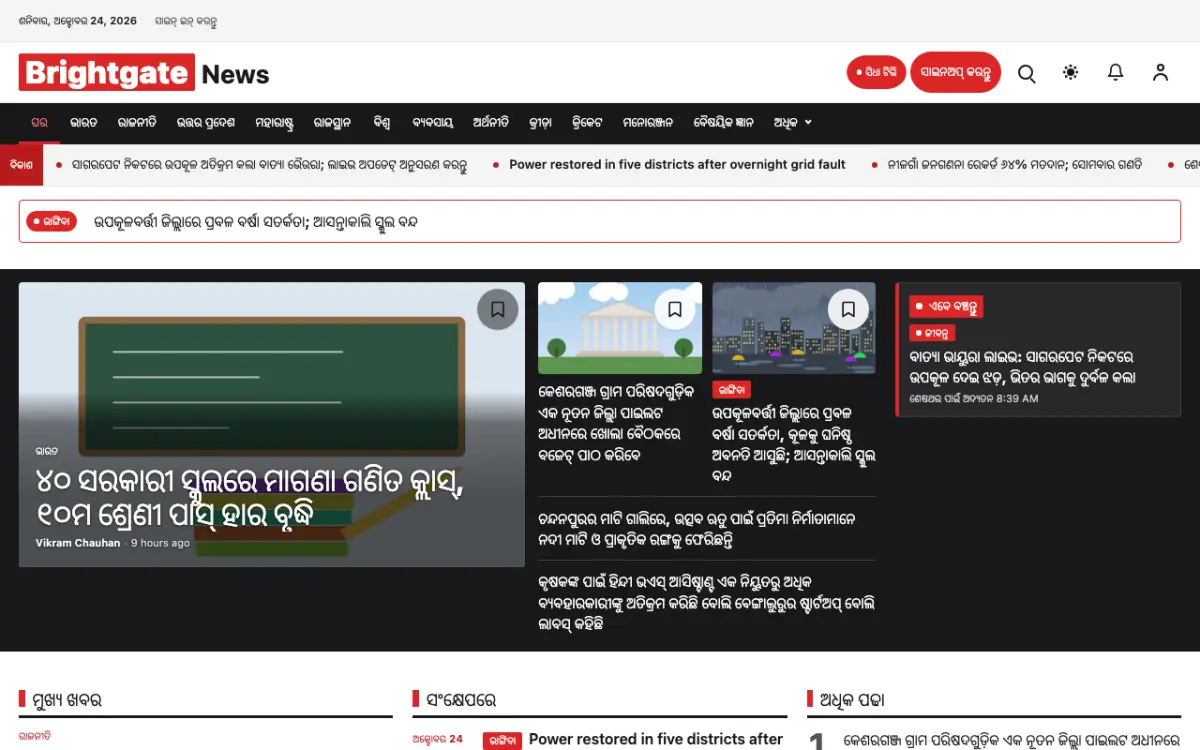This screenshot has height=750, width=1200.
Task: Open the 'କ୍ରିକେଟ' navigation item
Action: click(587, 123)
